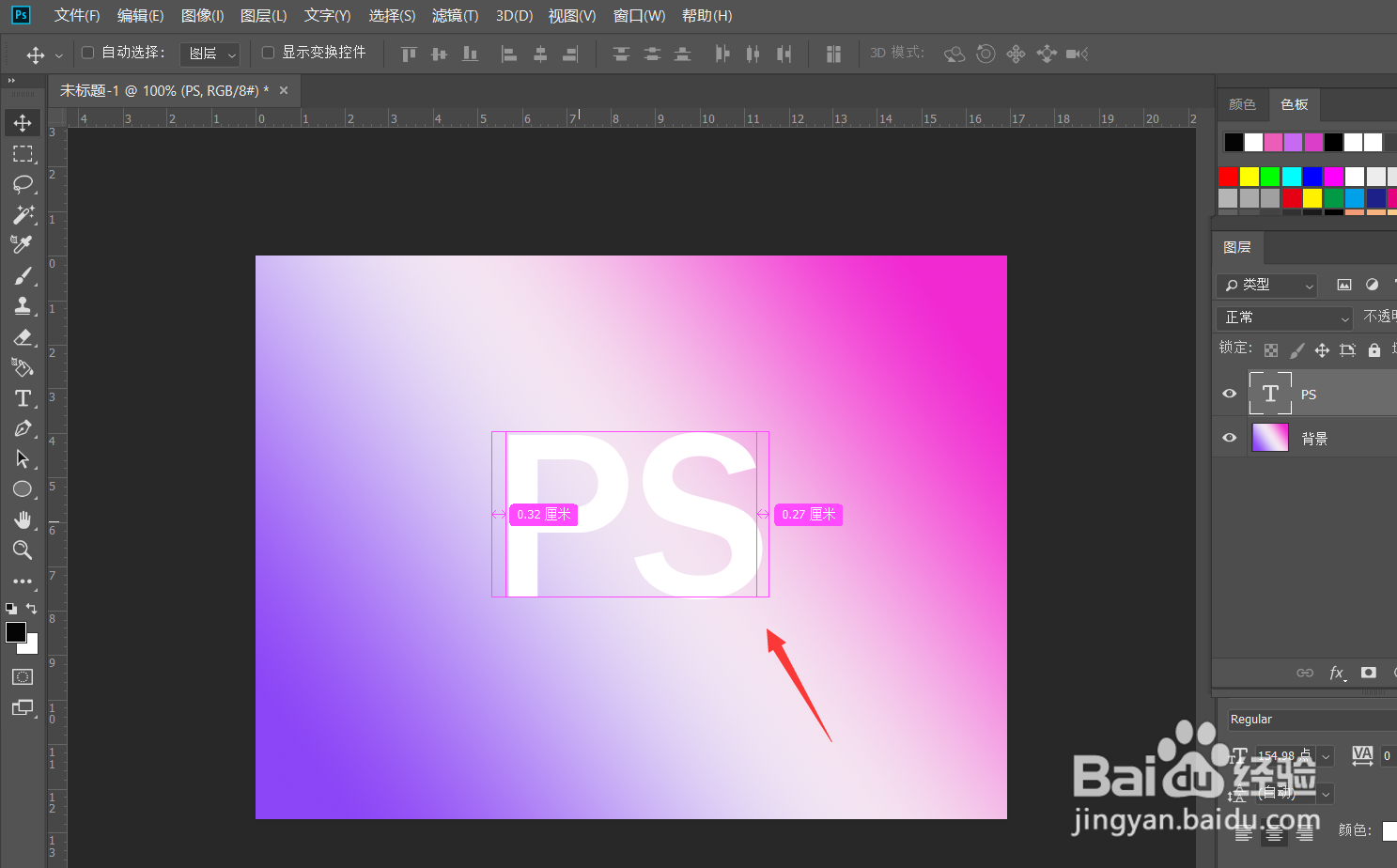Toggle lock image pixels brush icon

point(1296,350)
